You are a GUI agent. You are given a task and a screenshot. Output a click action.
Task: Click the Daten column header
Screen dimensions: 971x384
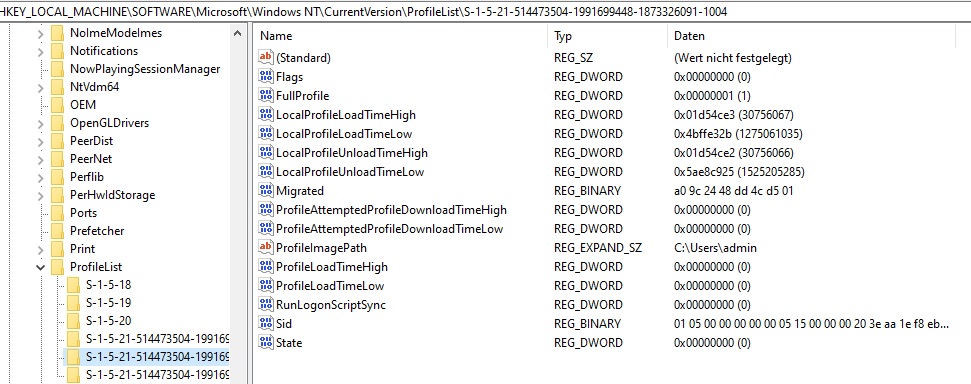(819, 36)
